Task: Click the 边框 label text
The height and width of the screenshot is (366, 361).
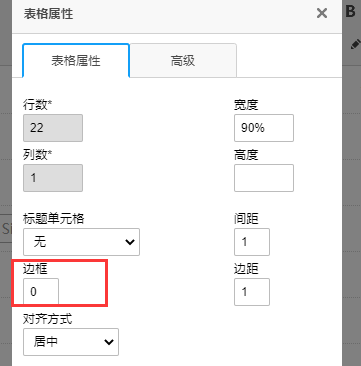Action: (35, 269)
